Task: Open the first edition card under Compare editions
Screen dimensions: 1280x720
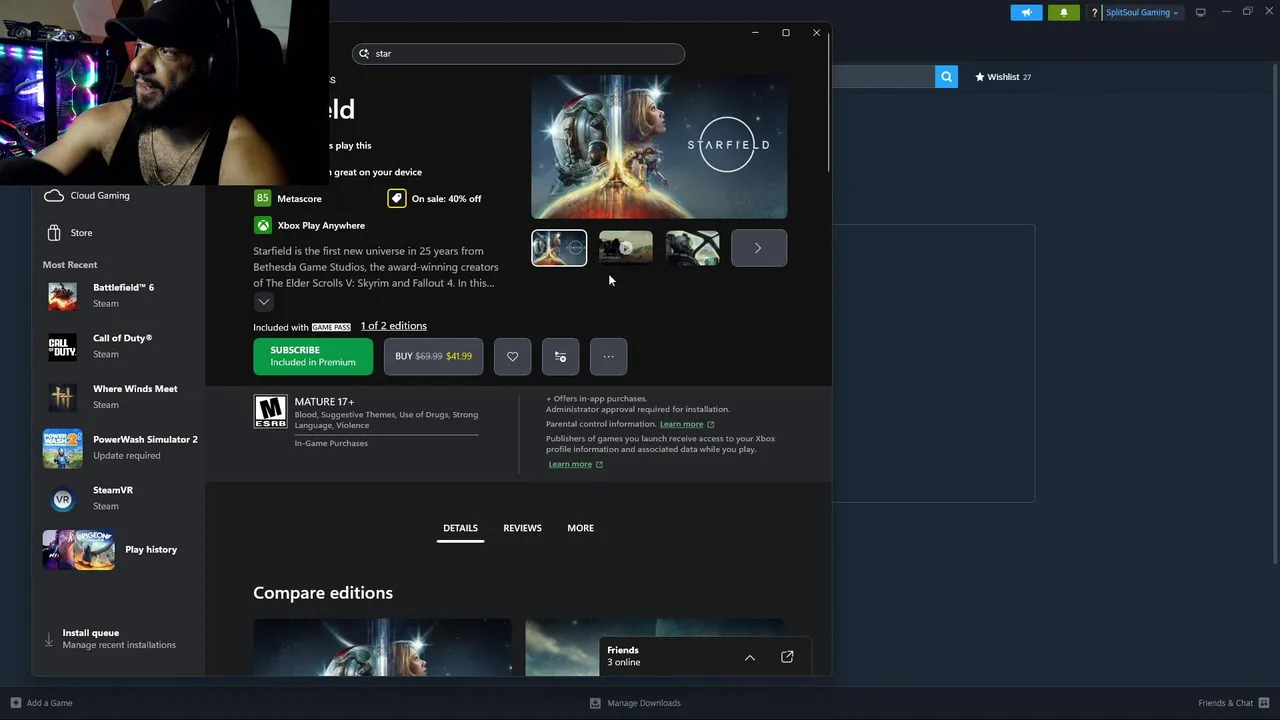Action: [382, 647]
